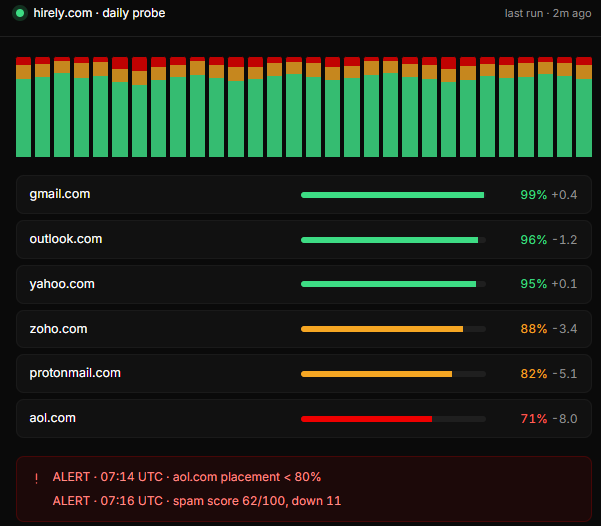Click the zoho.com orange progress bar

[x=393, y=329]
